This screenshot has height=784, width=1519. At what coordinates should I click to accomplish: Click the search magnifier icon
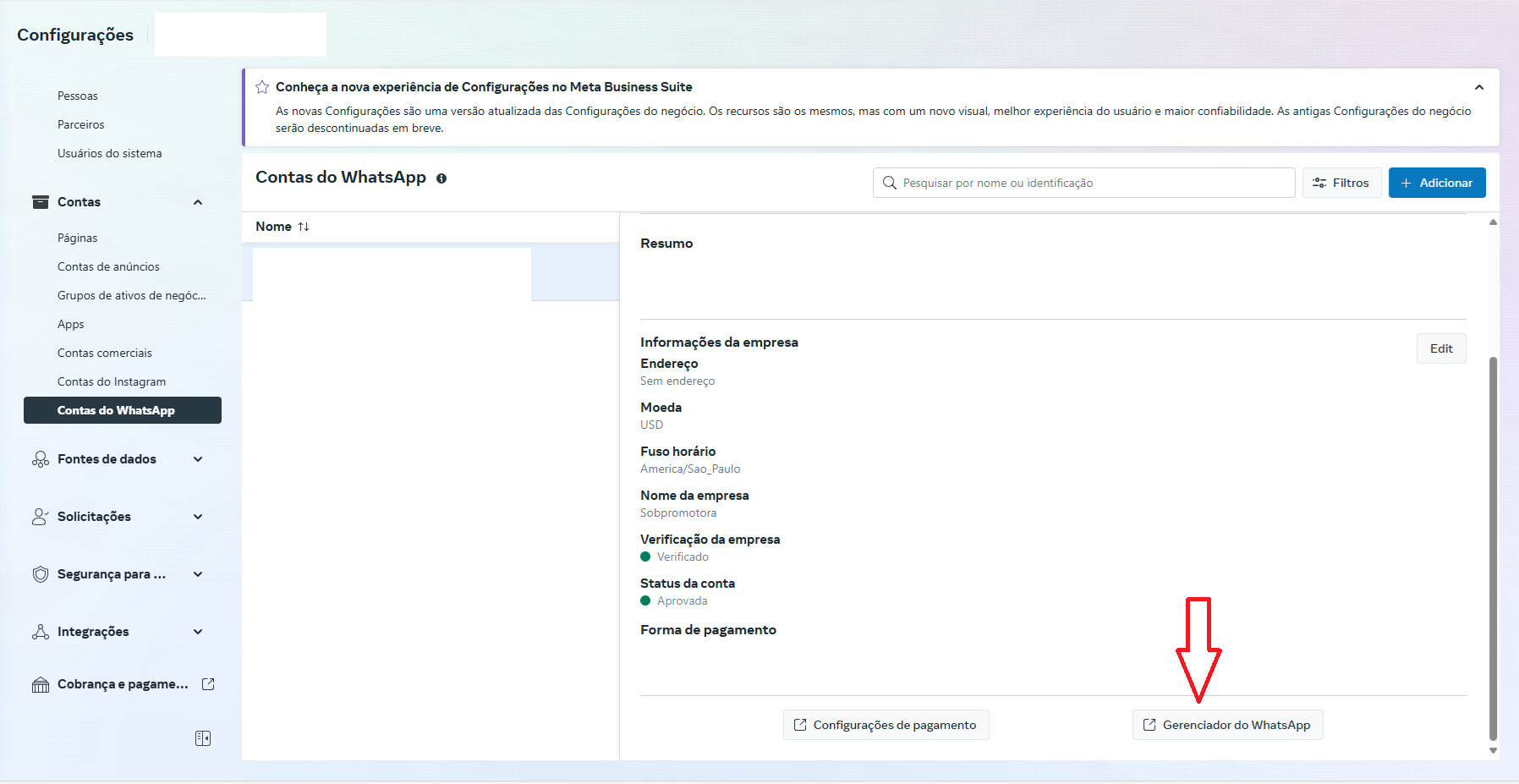(x=889, y=183)
